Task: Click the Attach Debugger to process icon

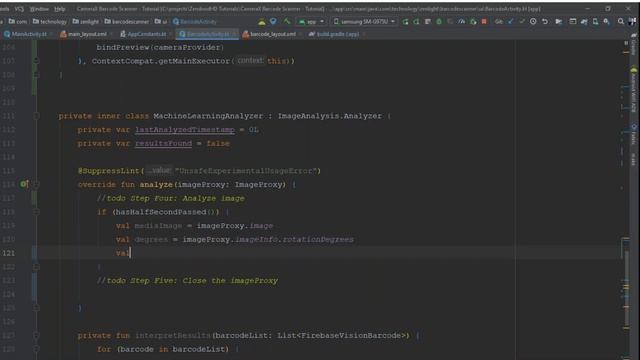Action: click(473, 21)
